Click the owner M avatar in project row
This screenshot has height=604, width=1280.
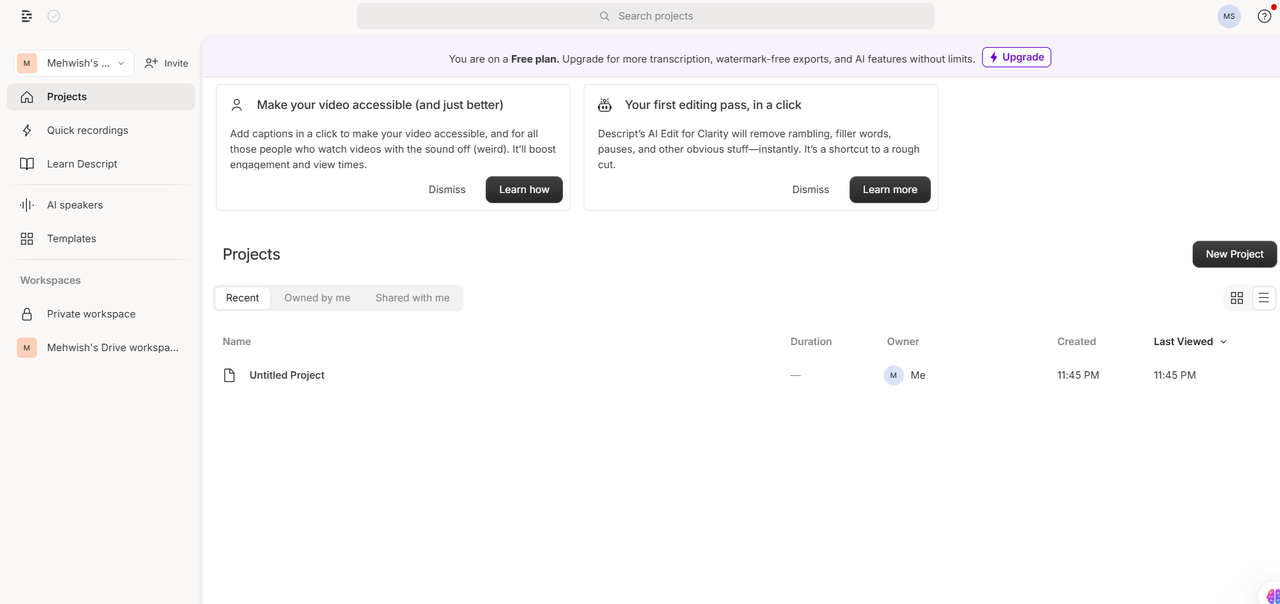click(x=894, y=375)
